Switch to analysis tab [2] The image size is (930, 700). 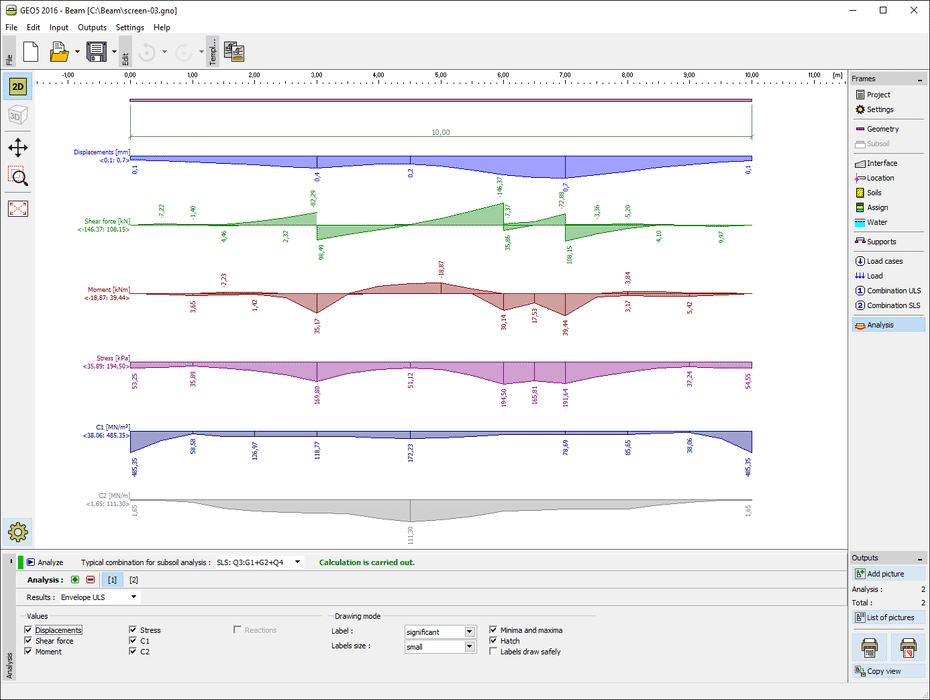[133, 580]
